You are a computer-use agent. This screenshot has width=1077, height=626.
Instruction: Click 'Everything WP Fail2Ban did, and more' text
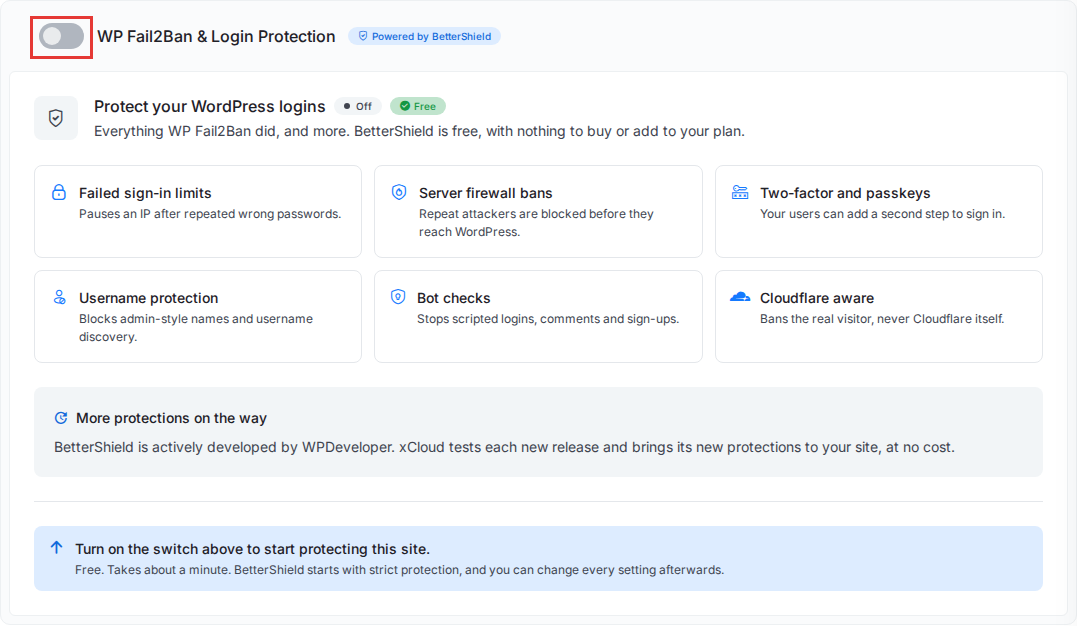419,131
